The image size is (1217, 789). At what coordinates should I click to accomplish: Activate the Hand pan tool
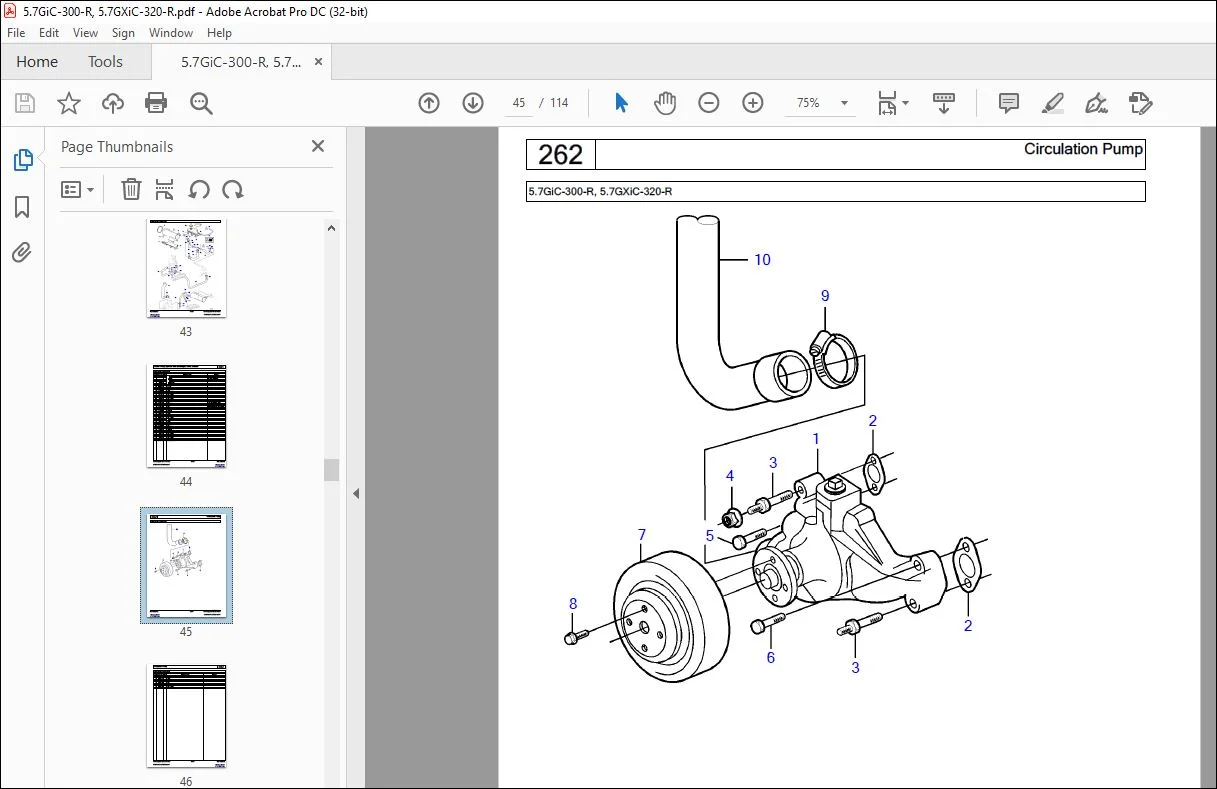[665, 103]
